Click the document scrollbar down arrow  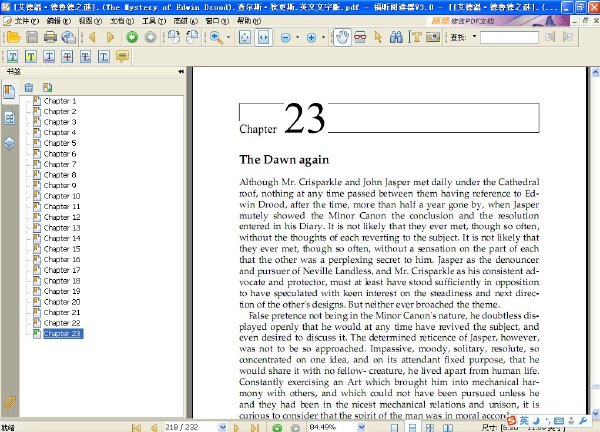coord(595,413)
